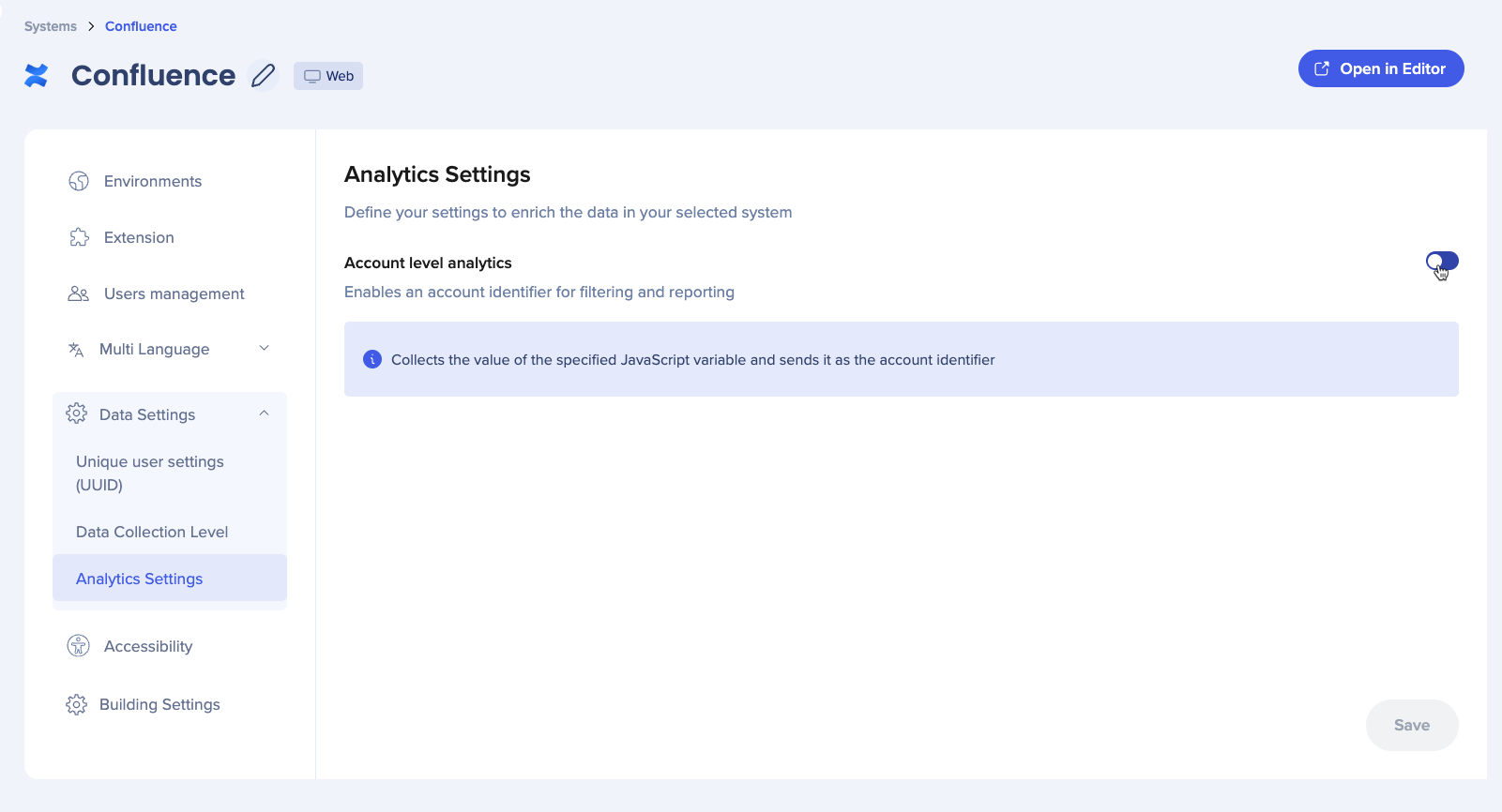Click the Confluence logo icon

(37, 75)
